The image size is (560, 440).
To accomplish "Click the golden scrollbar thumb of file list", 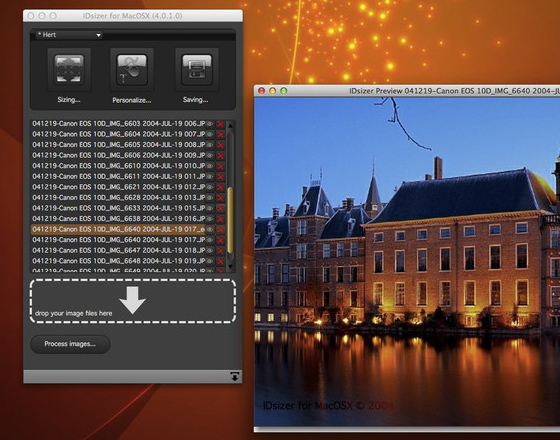I will tap(230, 220).
